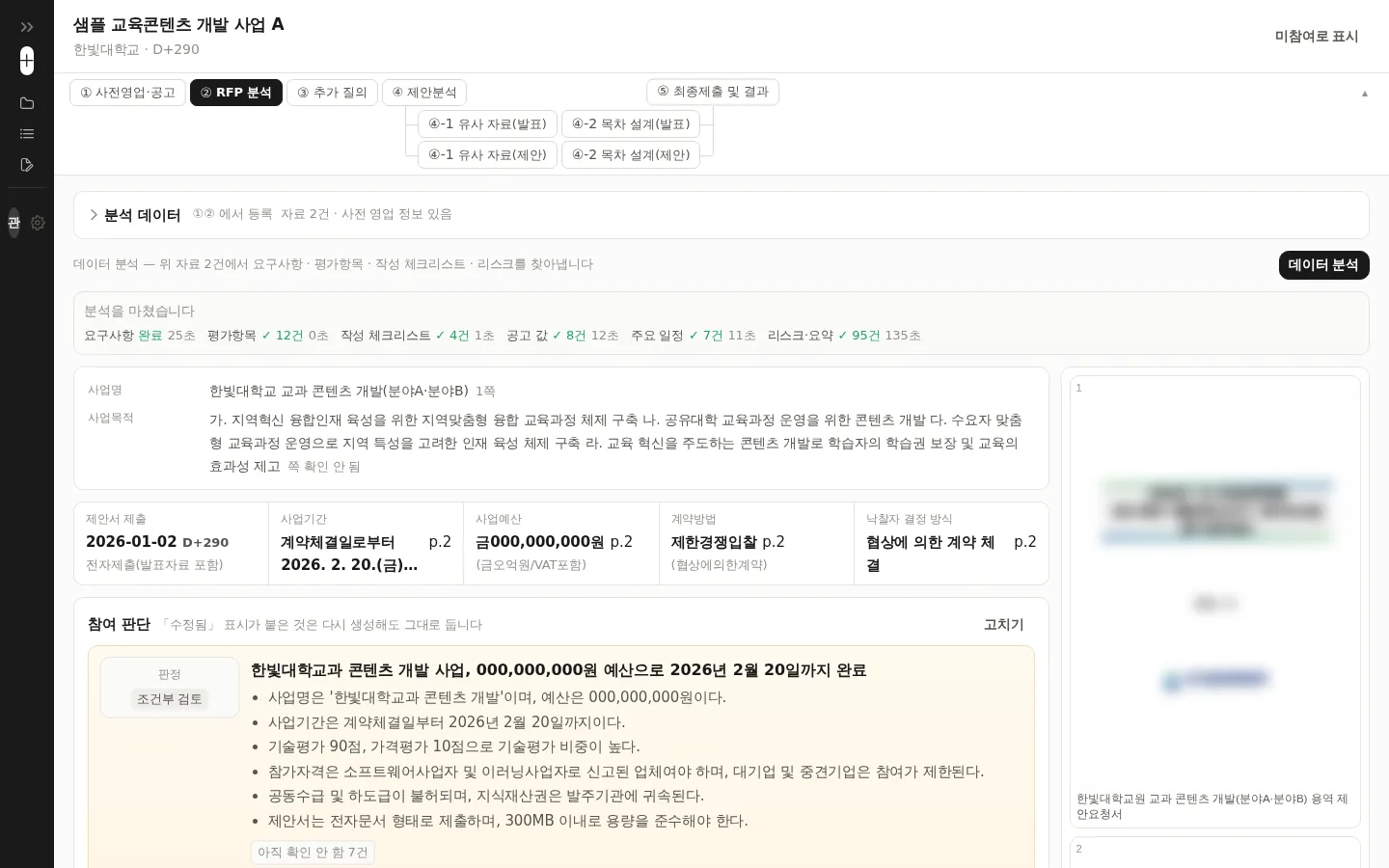Click the 요구사항 완료 status
Viewport: 1389px width, 868px height.
[140, 336]
